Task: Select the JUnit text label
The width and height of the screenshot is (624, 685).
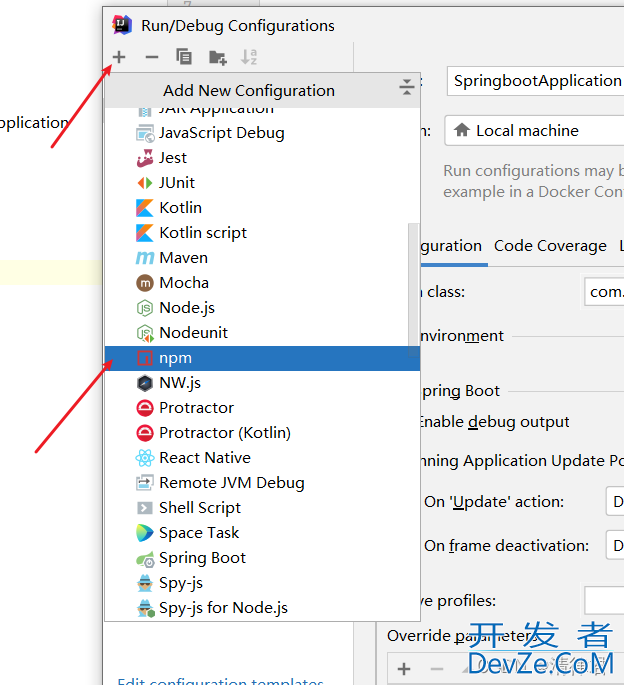Action: coord(177,183)
